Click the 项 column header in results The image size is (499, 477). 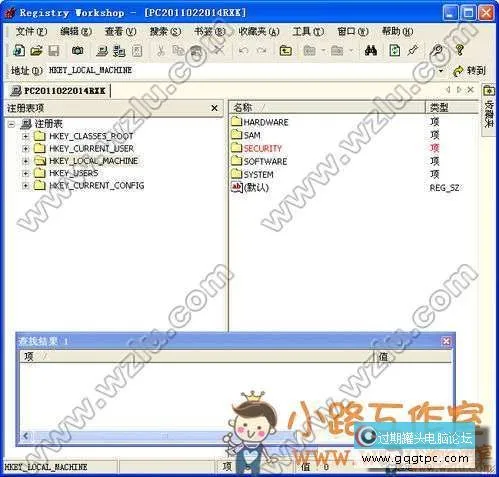(x=197, y=357)
